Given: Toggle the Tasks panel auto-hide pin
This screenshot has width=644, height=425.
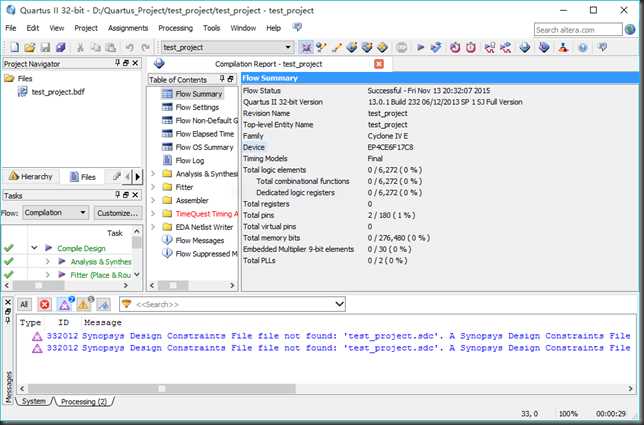Looking at the screenshot, I should pyautogui.click(x=117, y=195).
